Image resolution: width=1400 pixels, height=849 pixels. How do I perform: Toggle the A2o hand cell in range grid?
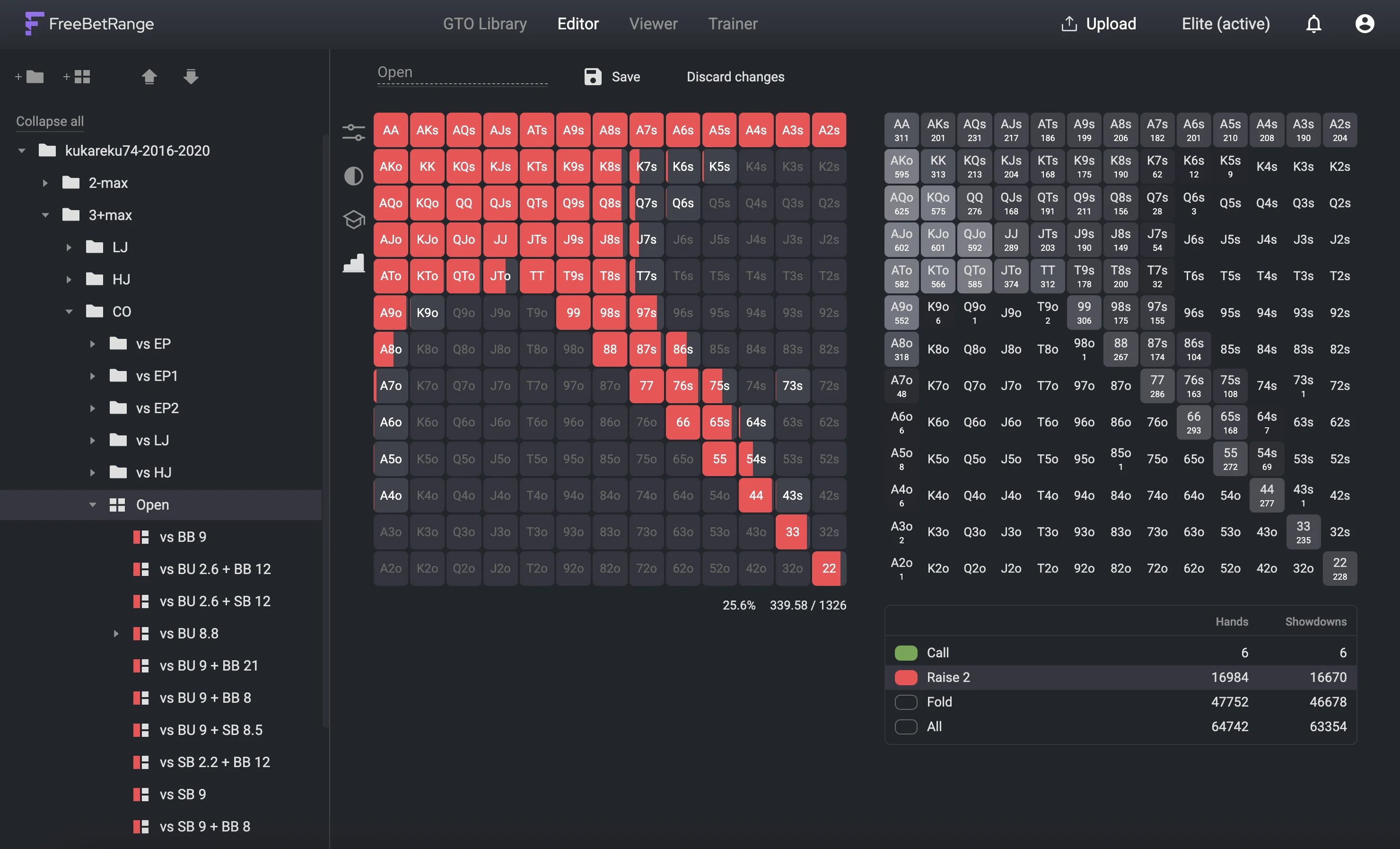click(390, 568)
